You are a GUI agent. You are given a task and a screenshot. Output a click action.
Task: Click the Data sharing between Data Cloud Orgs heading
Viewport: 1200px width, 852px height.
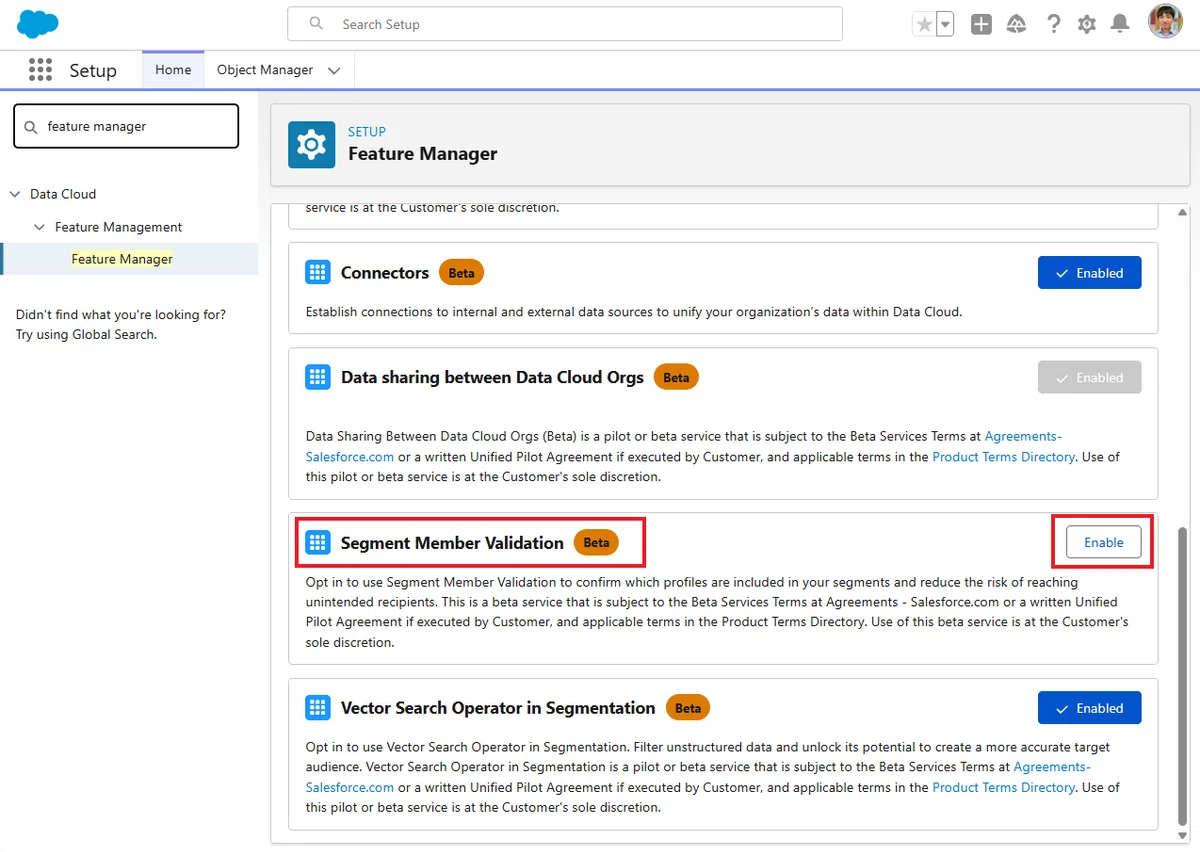(492, 378)
